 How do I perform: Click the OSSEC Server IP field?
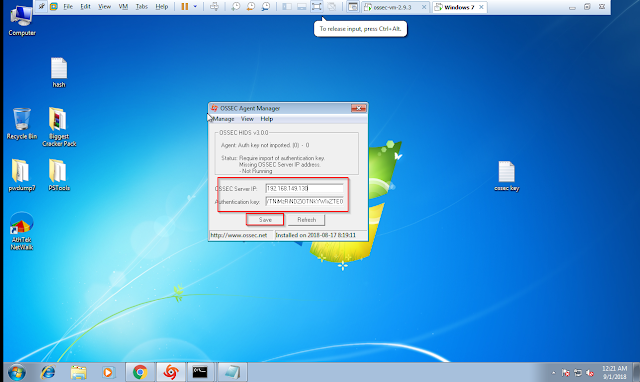(304, 188)
